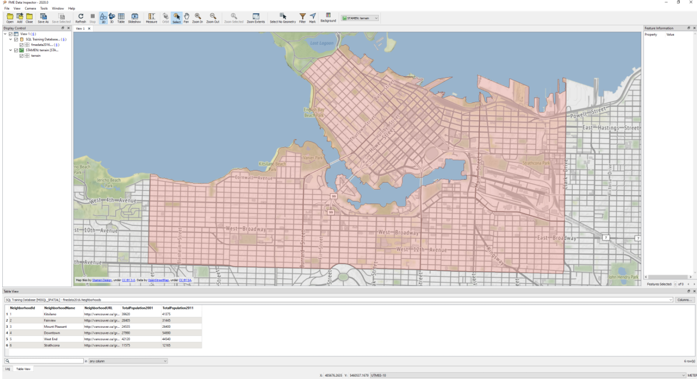Open the coordinate system UTM83-10 dropdown
Image resolution: width=697 pixels, height=379 pixels.
[x=528, y=375]
